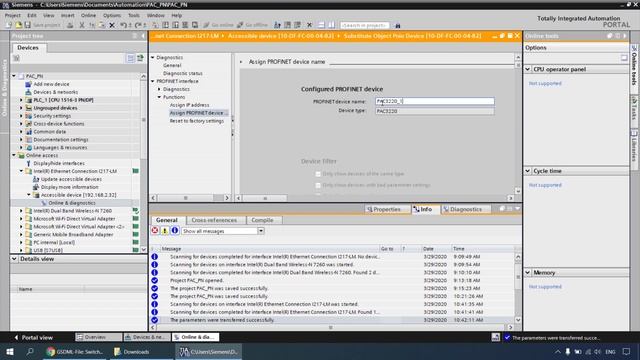
Task: Select Assign IP address in navigation
Action: [189, 105]
